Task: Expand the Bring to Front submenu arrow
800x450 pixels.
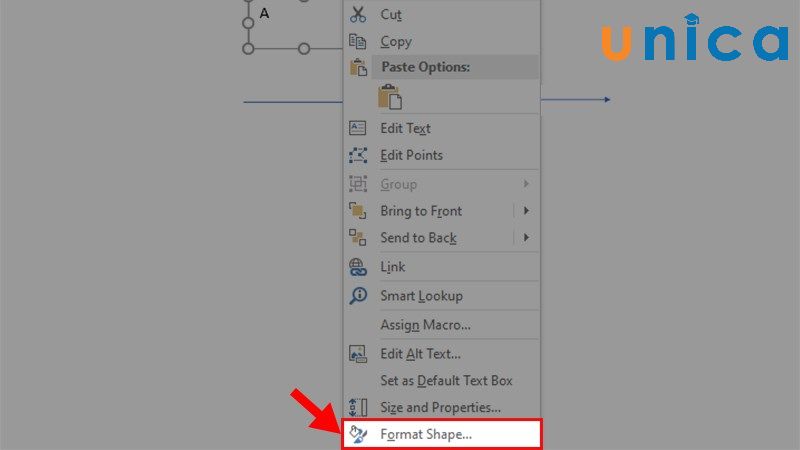Action: coord(526,211)
